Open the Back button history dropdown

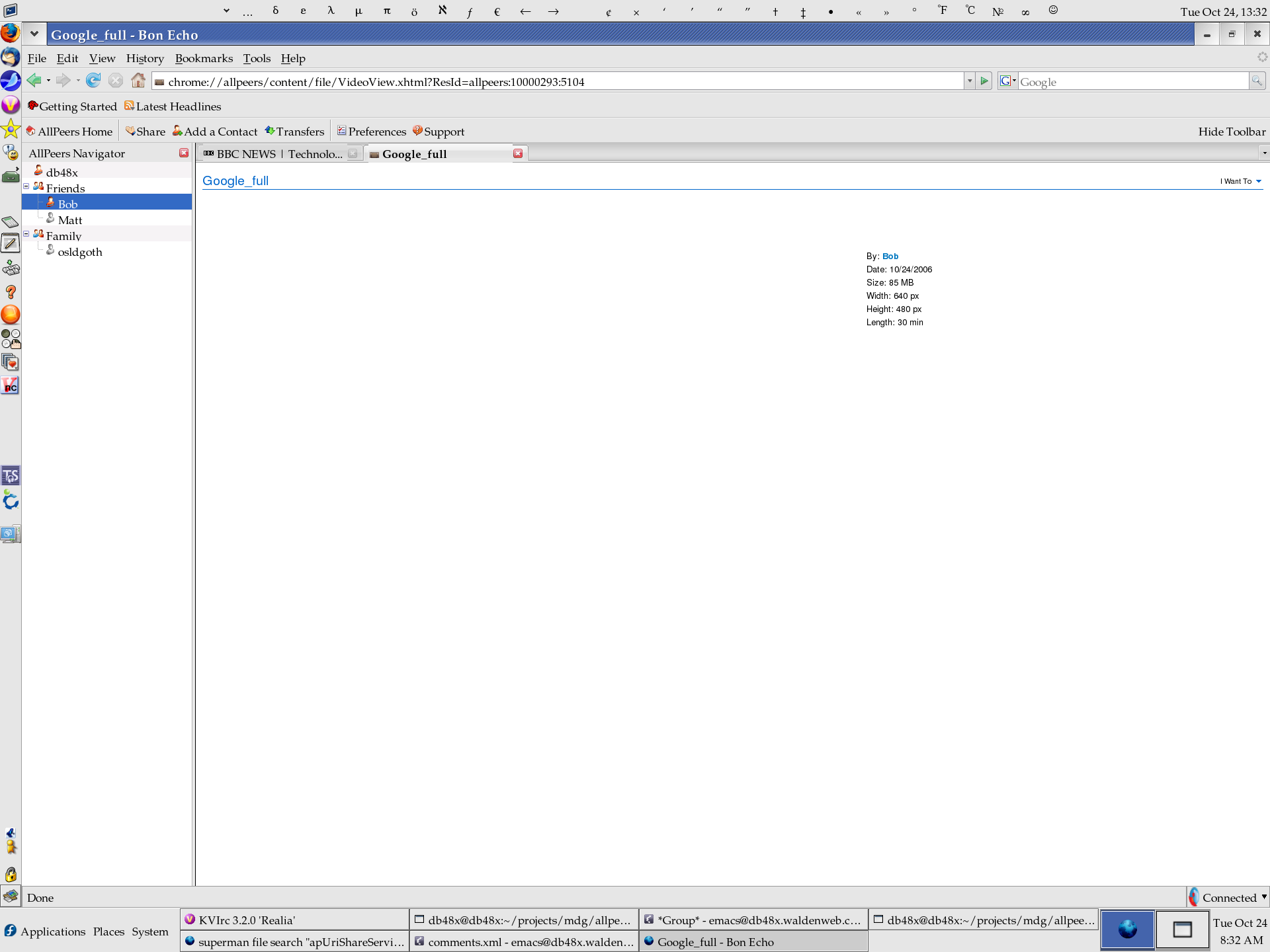(x=48, y=81)
